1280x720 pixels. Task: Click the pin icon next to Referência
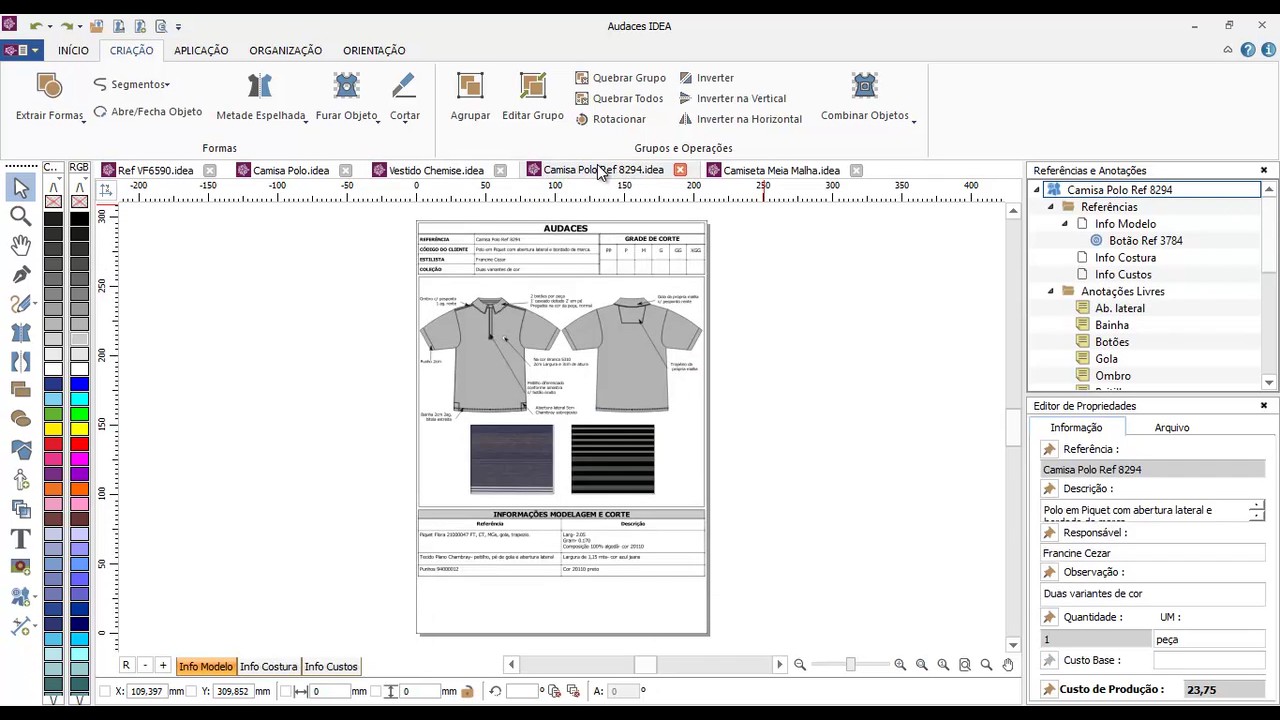click(1049, 449)
